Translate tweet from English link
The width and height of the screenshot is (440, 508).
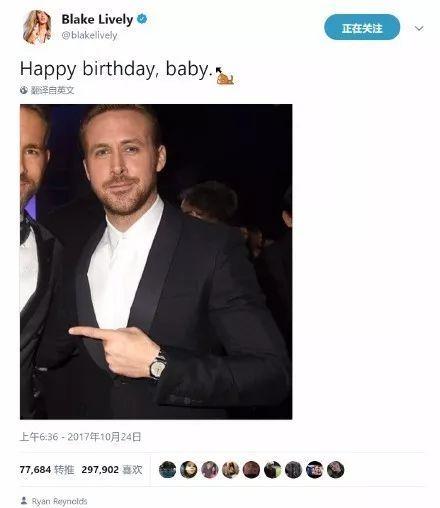pos(52,90)
